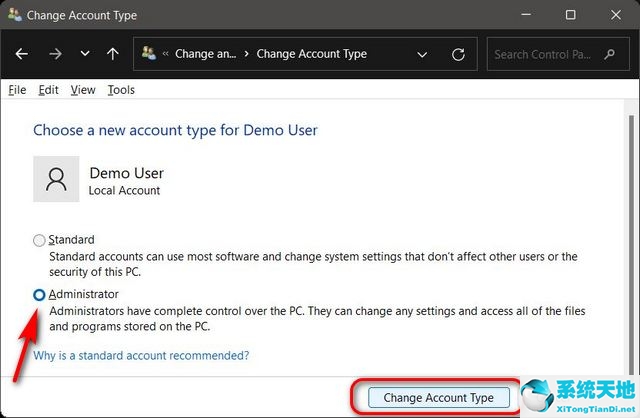Screen dimensions: 640x418
Task: Open recent locations dropdown chevron
Action: [x=84, y=53]
